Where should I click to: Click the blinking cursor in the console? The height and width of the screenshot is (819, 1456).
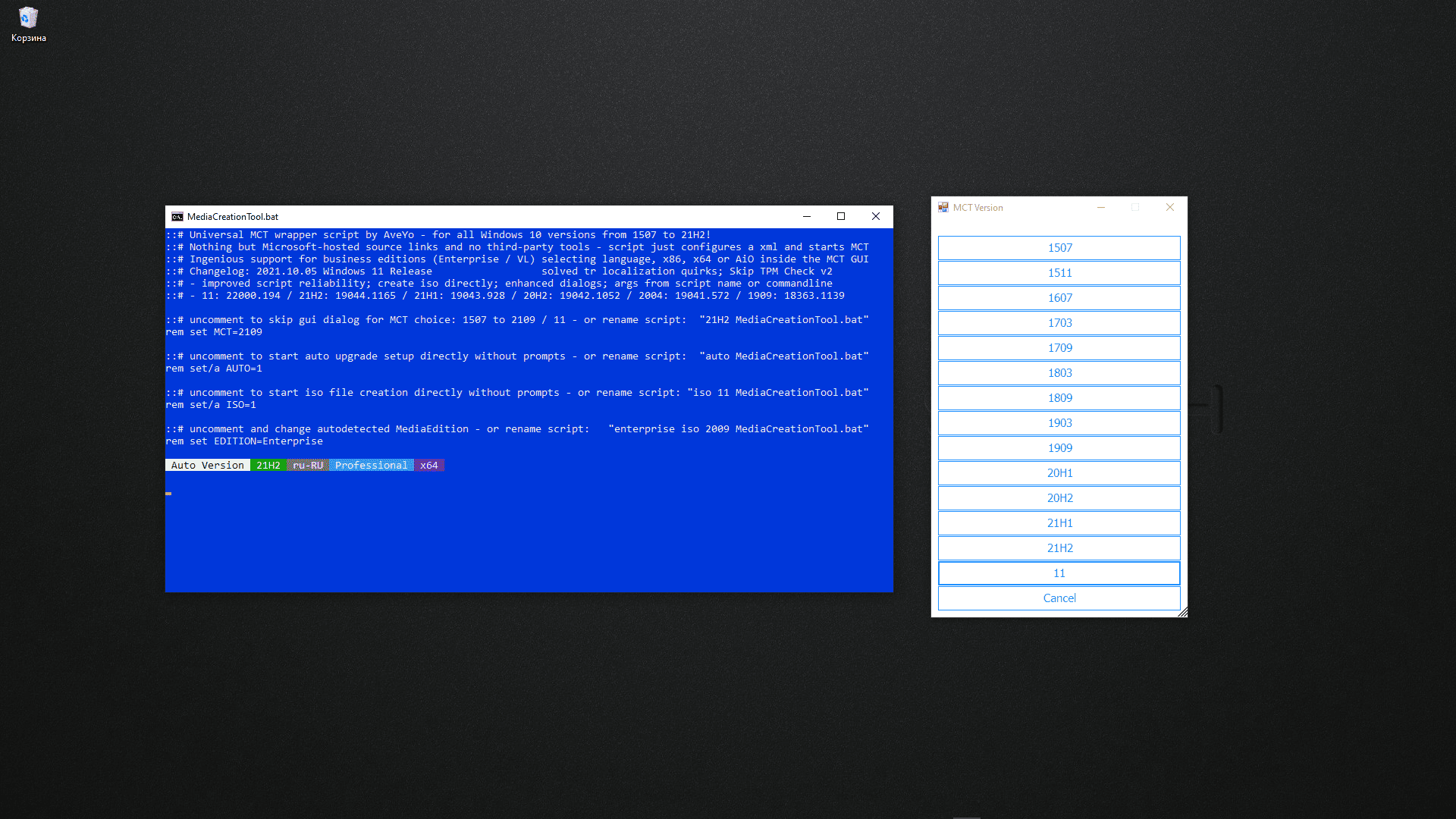168,494
